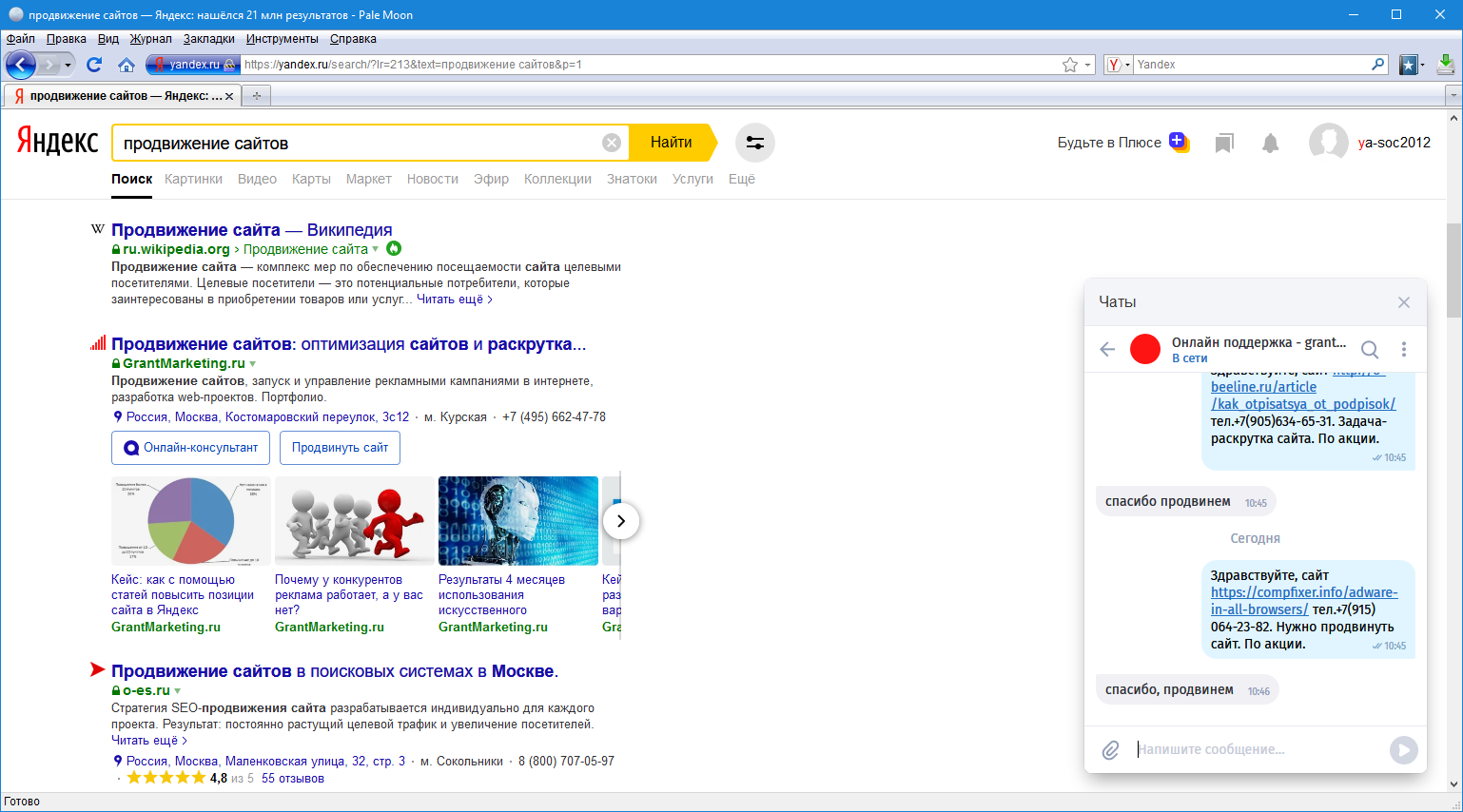
Task: Click the yandex.ru site identity badge
Action: click(x=193, y=65)
